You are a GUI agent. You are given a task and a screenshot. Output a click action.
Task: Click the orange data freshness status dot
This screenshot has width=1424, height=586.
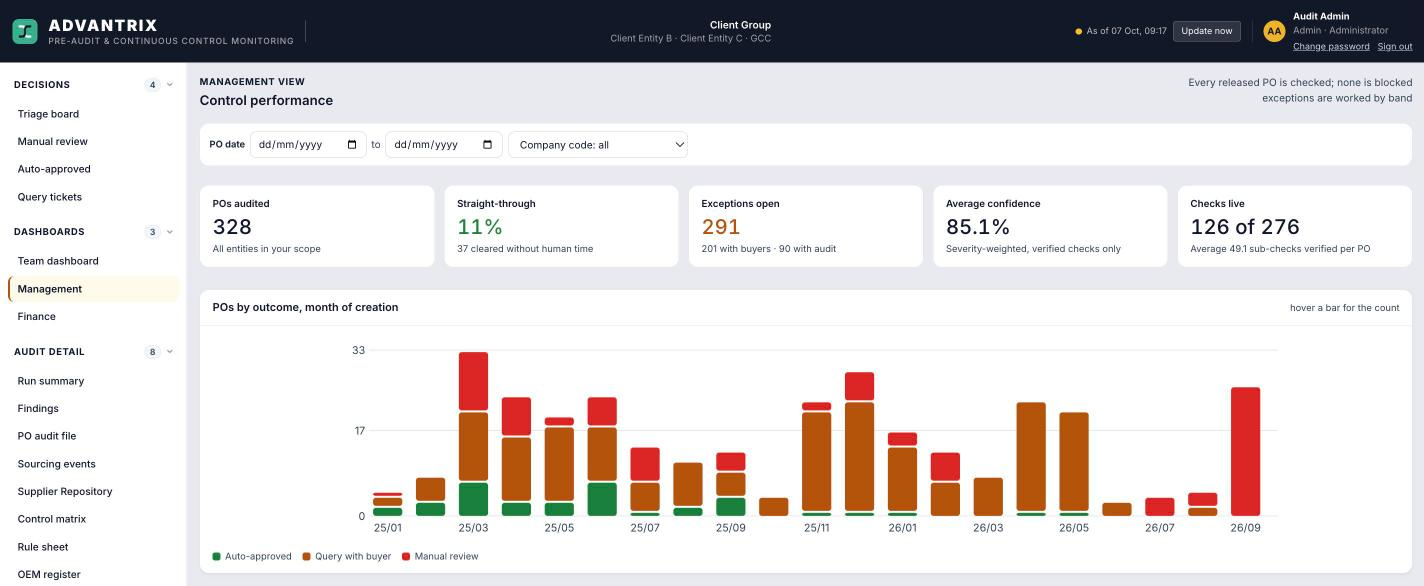[x=1078, y=31]
